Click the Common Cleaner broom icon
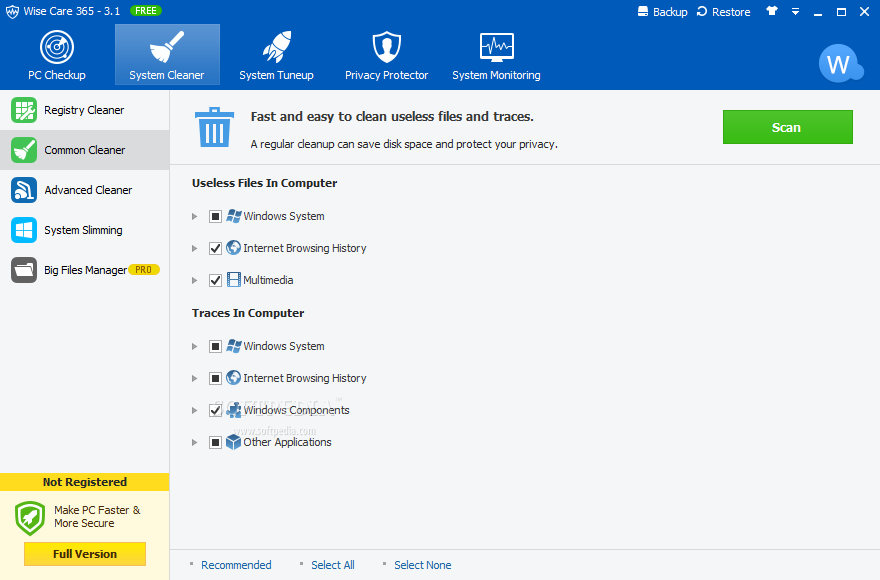Image resolution: width=880 pixels, height=580 pixels. (24, 150)
